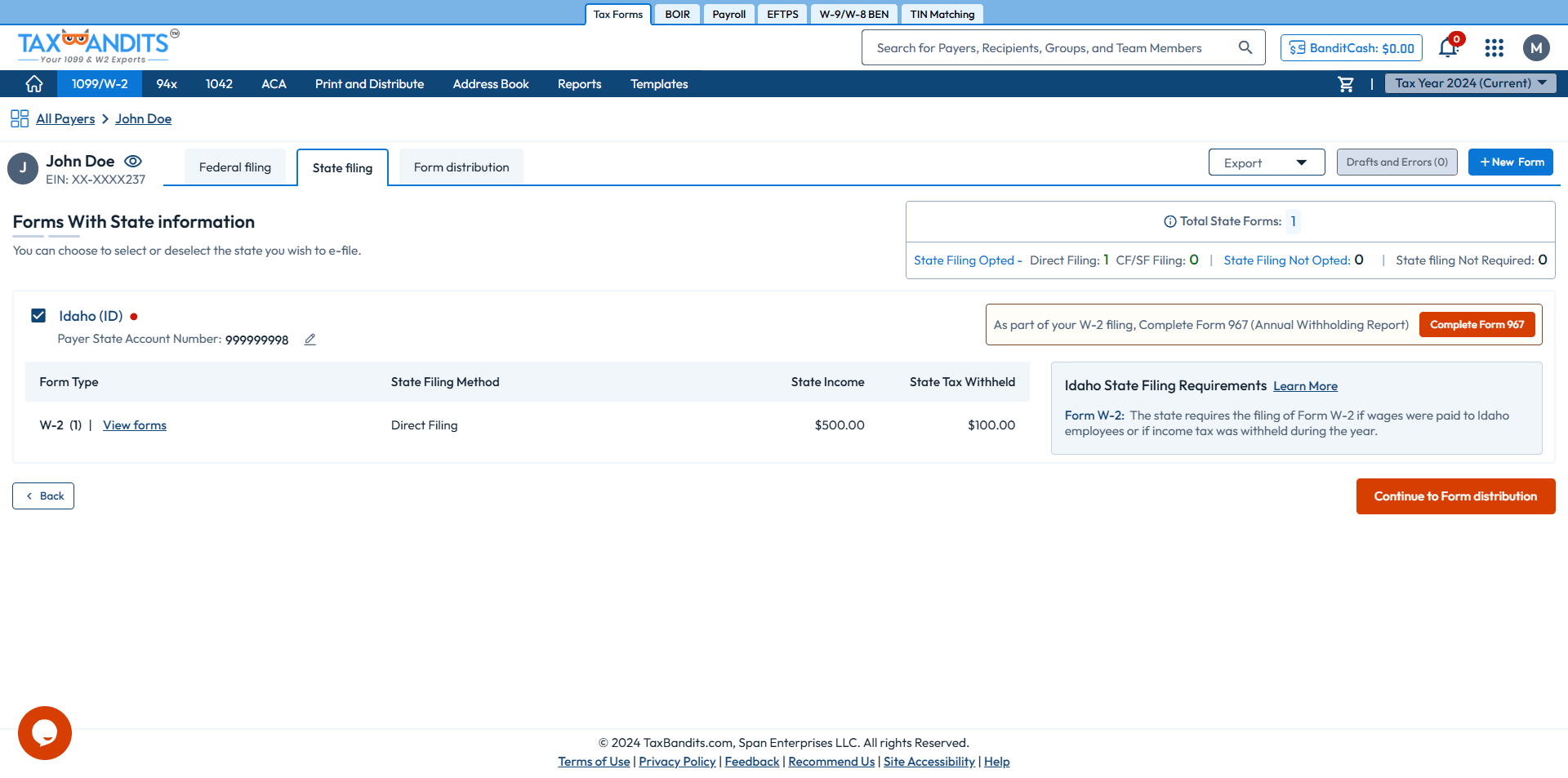The width and height of the screenshot is (1568, 778).
Task: Switch to the Form distribution tab
Action: [461, 167]
